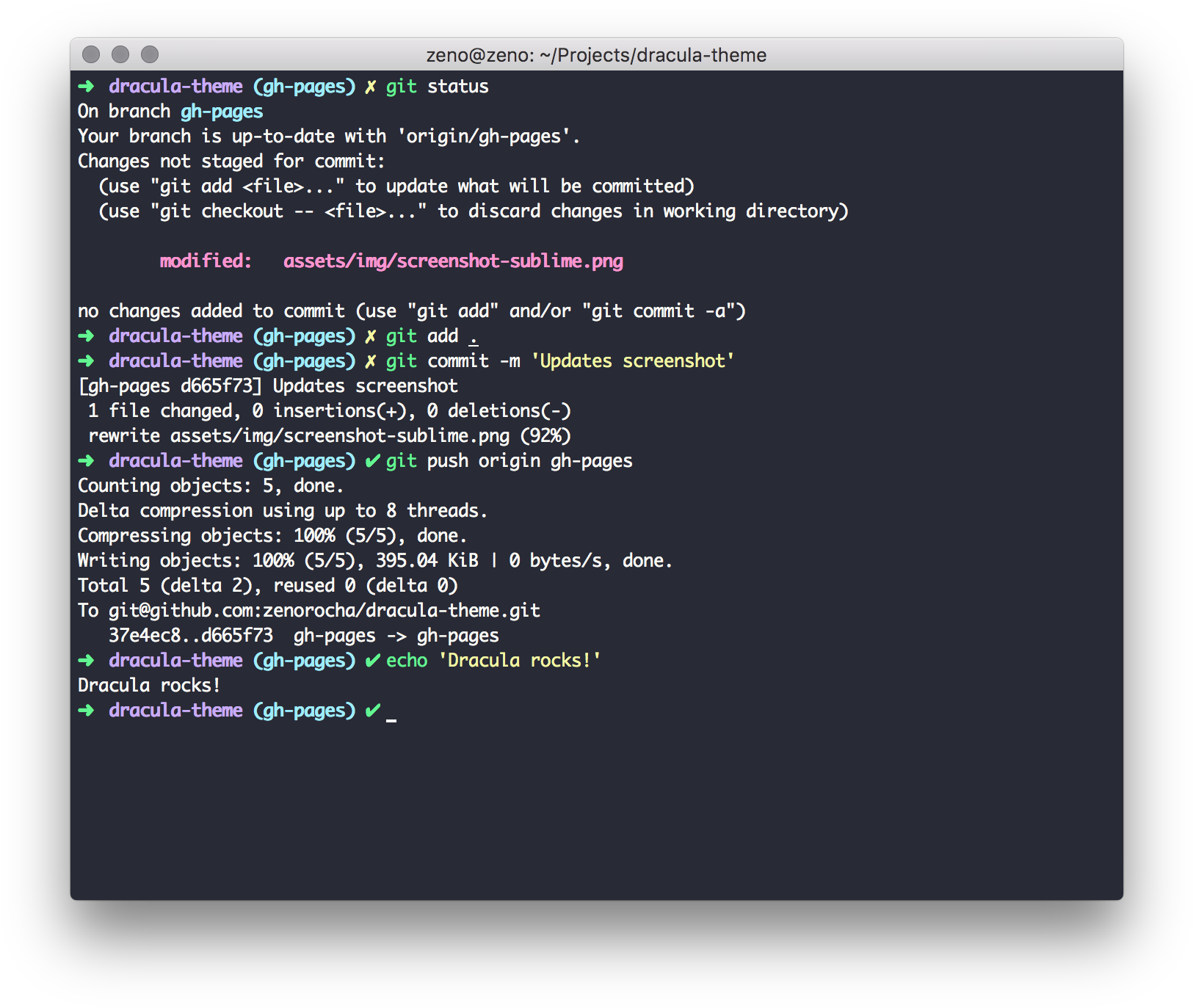Close the terminal window
1193x1008 pixels.
point(91,54)
